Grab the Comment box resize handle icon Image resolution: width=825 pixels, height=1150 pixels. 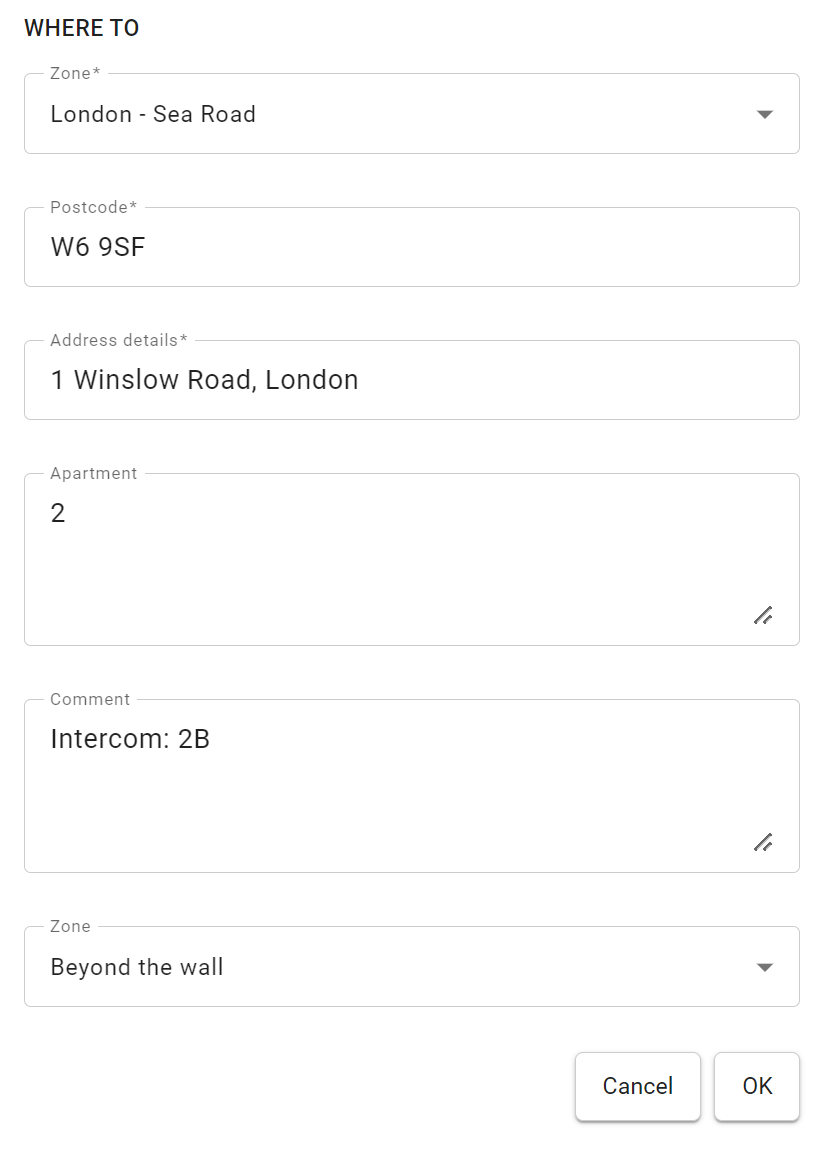763,842
